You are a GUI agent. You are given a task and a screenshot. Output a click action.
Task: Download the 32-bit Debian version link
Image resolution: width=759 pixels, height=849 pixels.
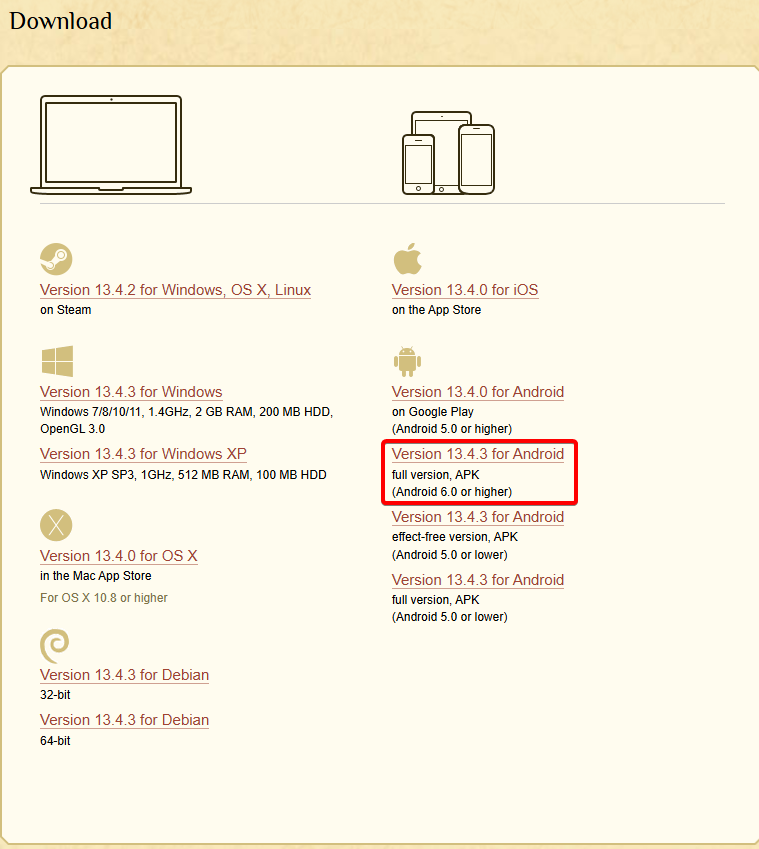125,675
